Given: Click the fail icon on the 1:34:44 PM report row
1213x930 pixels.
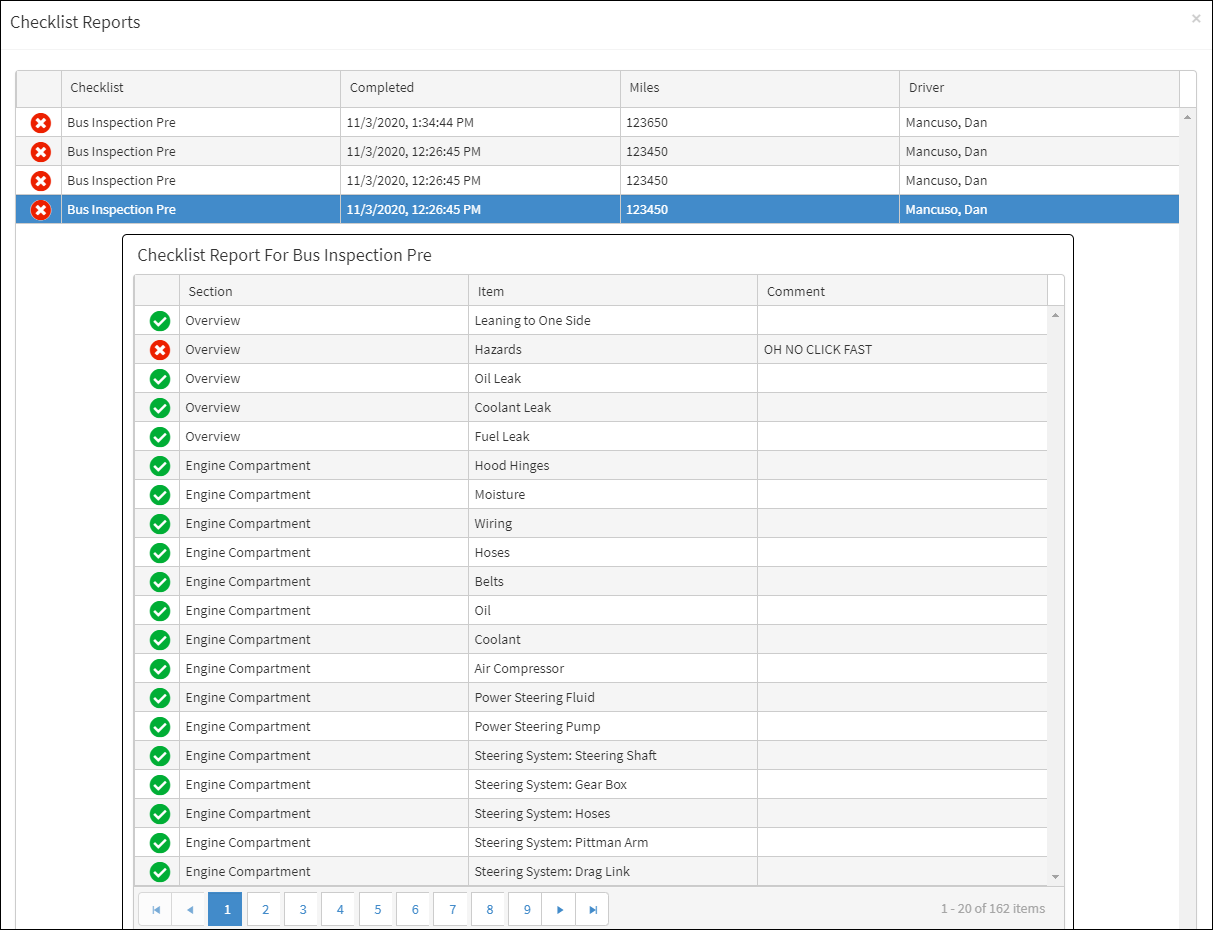Looking at the screenshot, I should point(40,123).
